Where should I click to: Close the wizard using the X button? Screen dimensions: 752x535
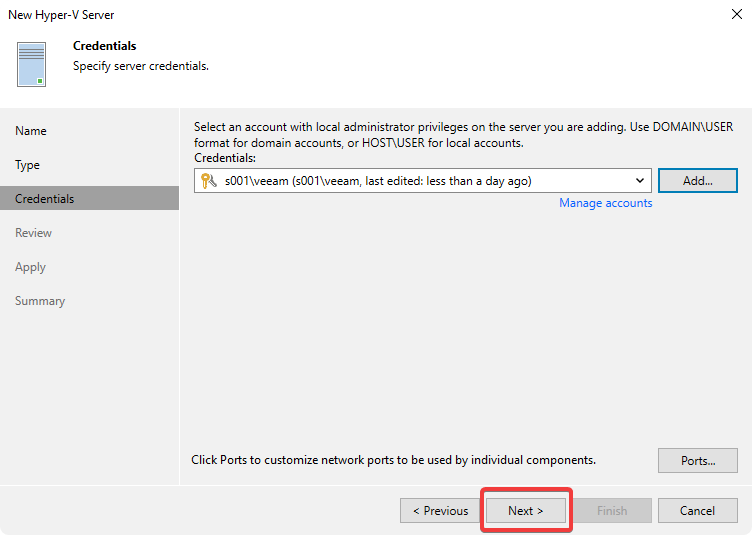737,15
